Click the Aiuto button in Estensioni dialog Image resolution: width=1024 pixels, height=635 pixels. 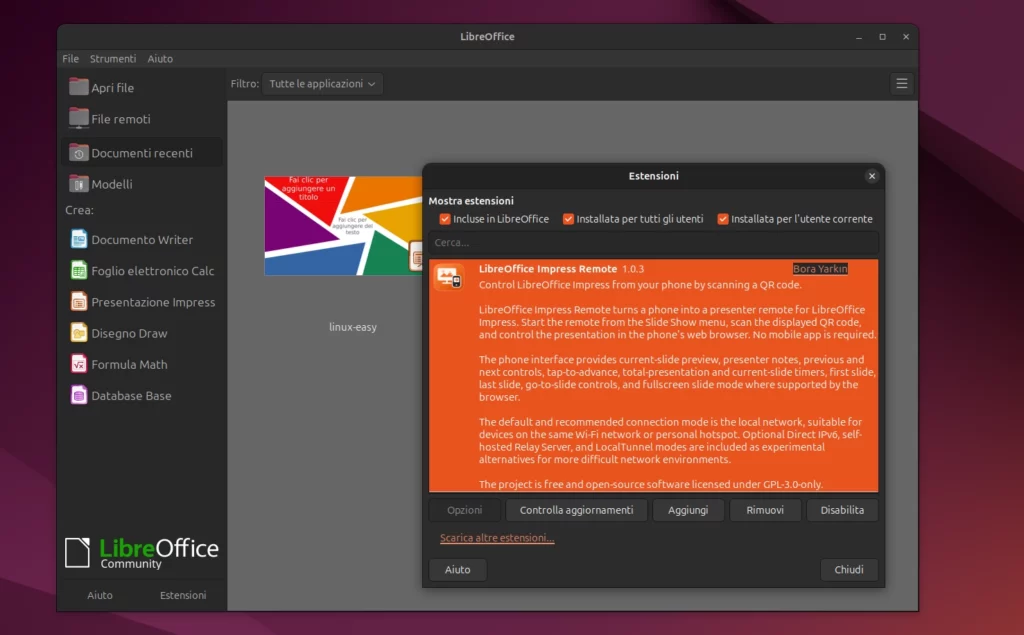(457, 569)
